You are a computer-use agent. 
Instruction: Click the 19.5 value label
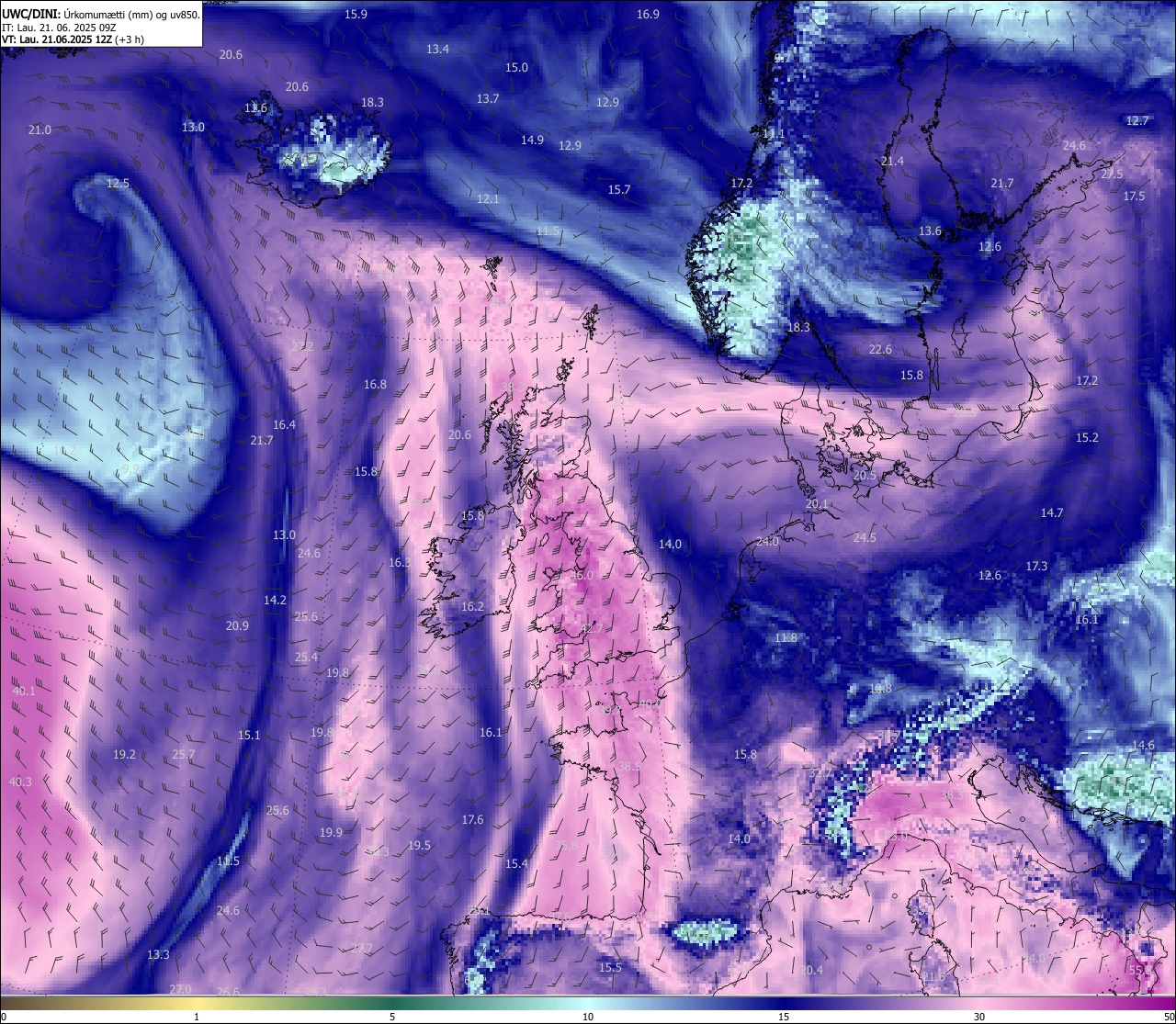click(x=419, y=846)
